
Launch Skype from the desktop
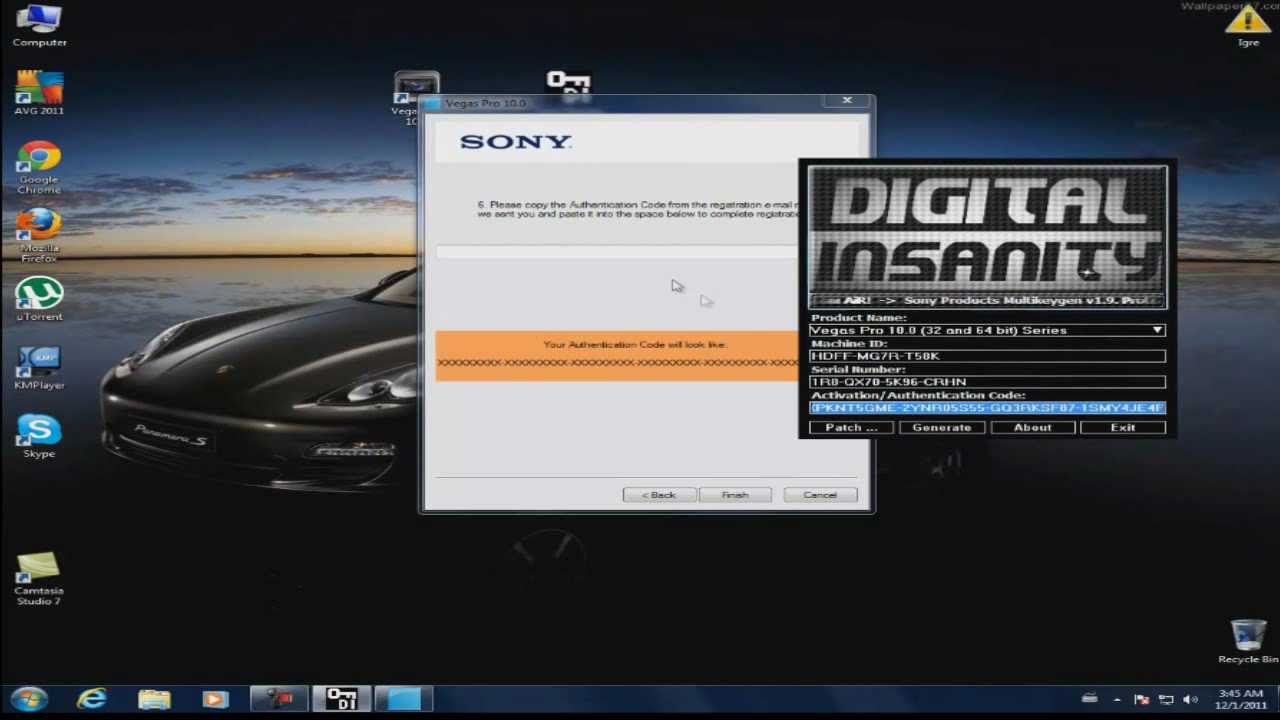click(39, 436)
